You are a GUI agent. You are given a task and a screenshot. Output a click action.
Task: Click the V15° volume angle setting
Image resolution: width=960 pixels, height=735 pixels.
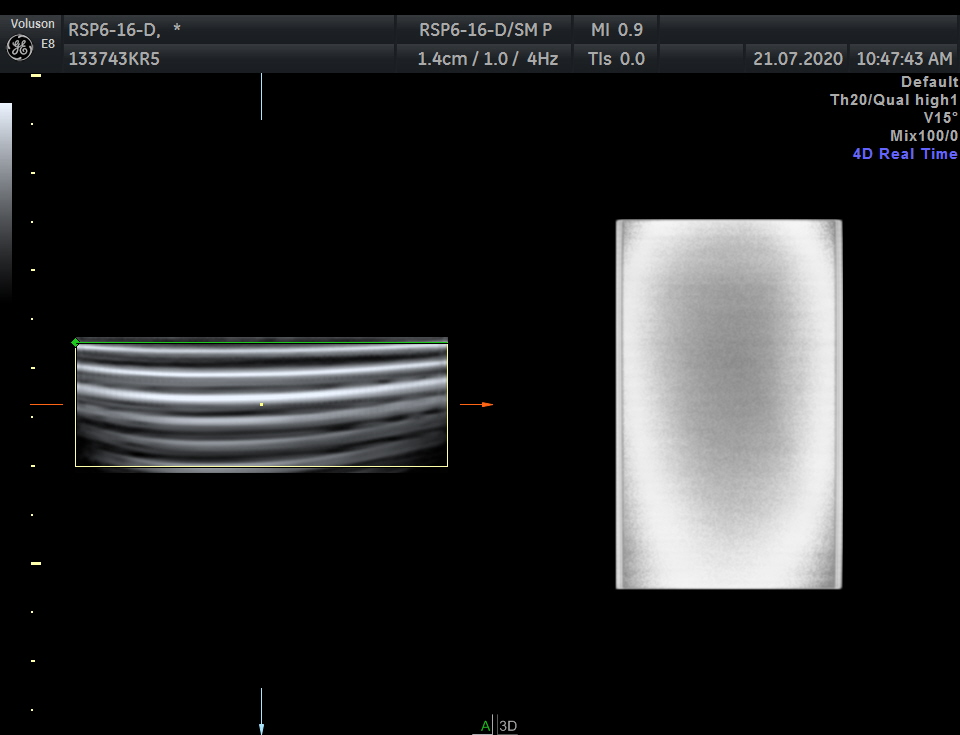(x=940, y=118)
